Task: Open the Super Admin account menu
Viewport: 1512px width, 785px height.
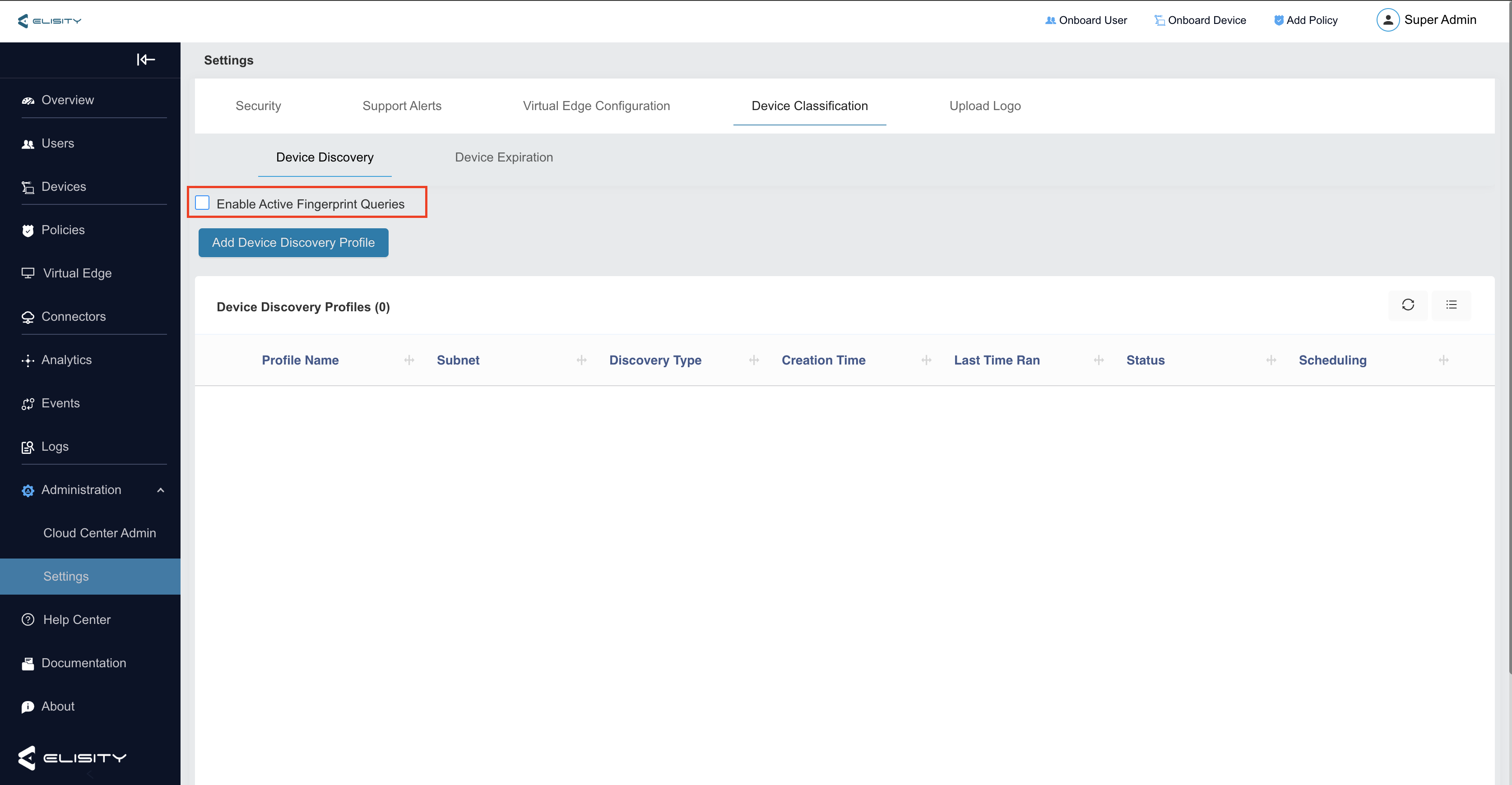Action: [x=1426, y=20]
